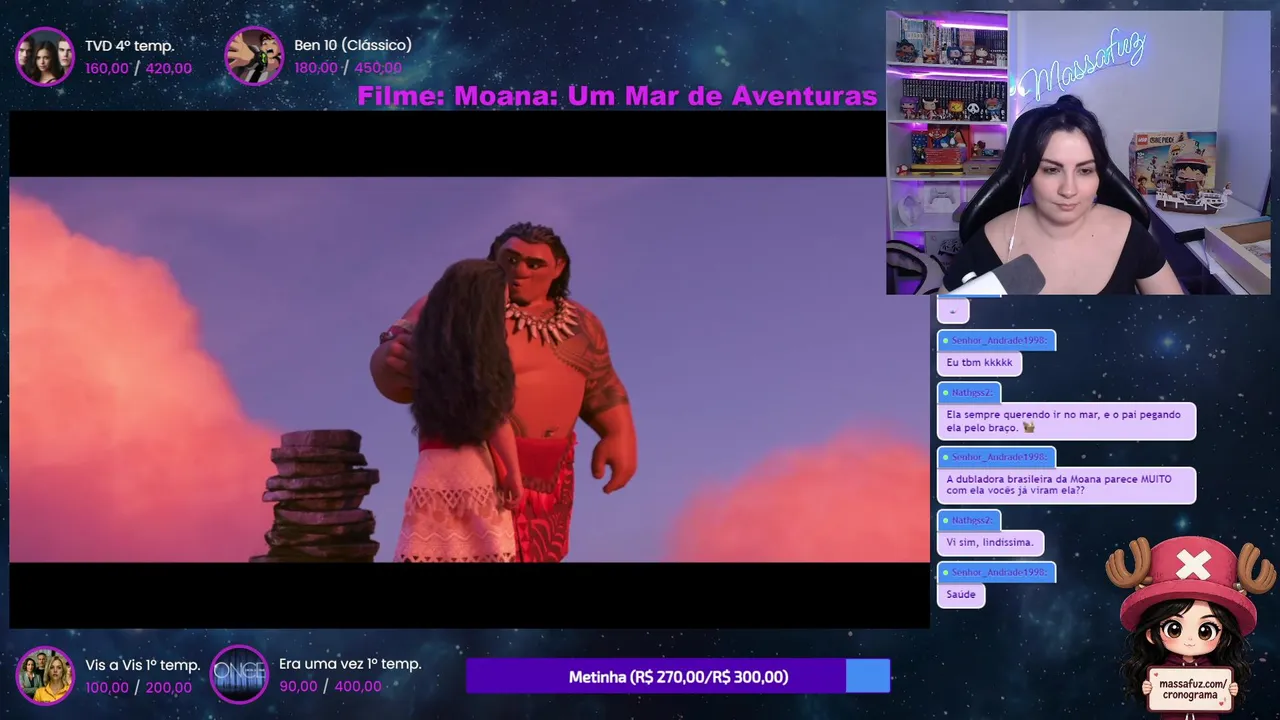Click the TVD 4º temp. circular thumbnail

(45, 56)
